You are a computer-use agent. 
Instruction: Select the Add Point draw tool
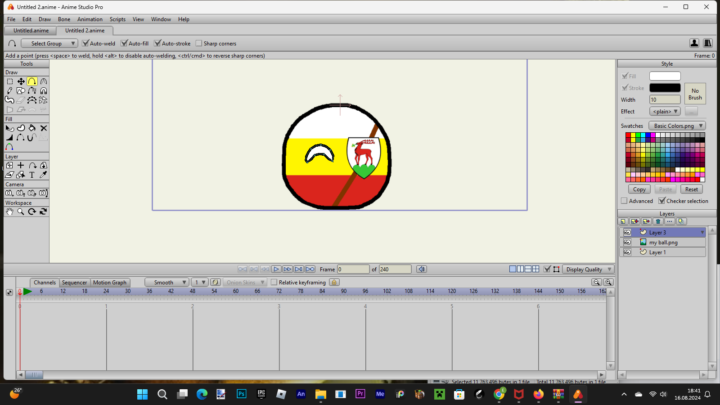point(32,81)
